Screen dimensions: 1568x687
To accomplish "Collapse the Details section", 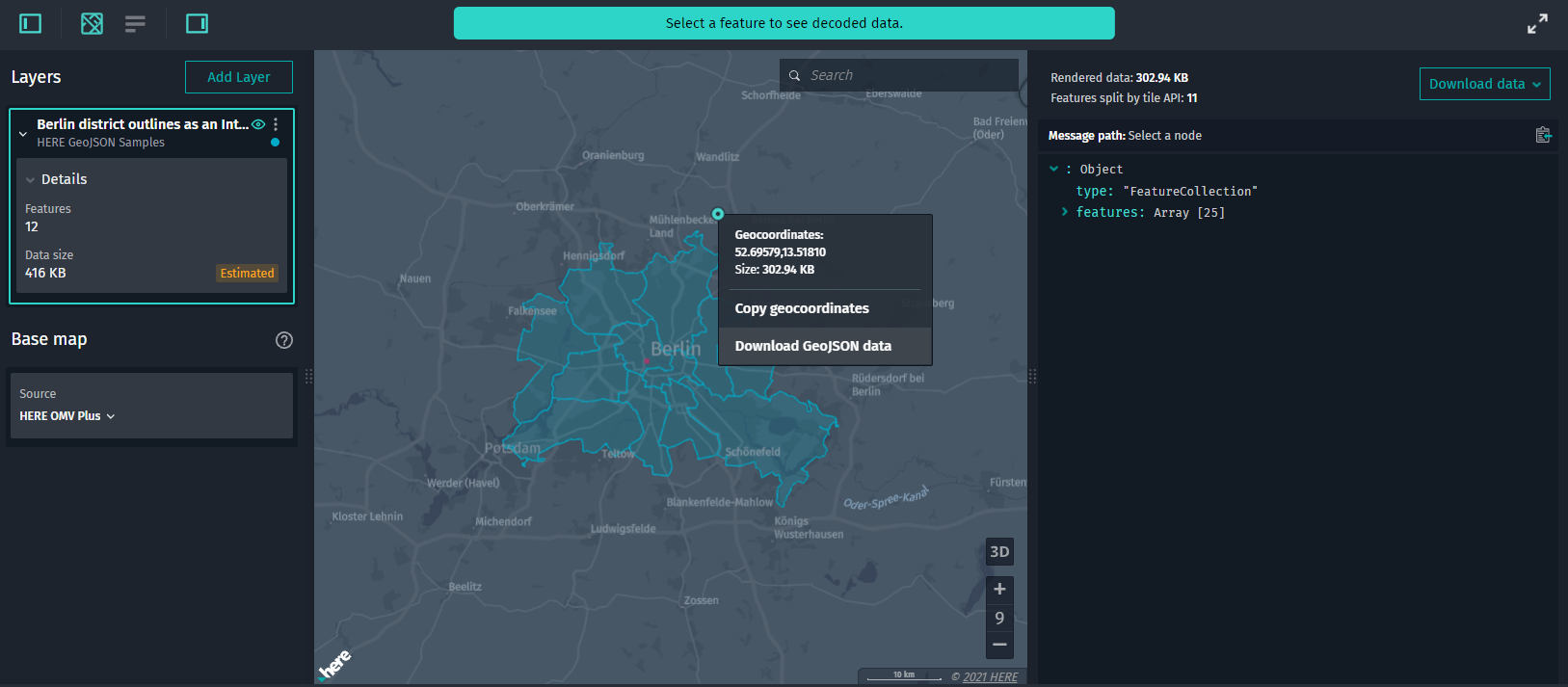I will 31,180.
